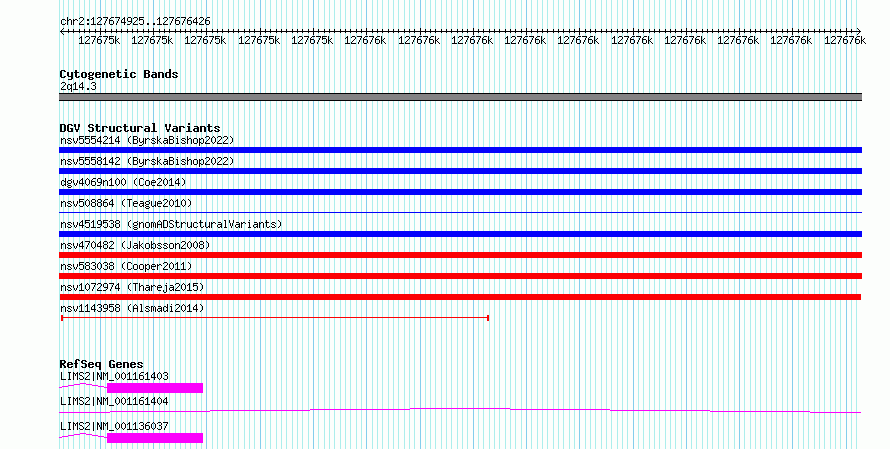Select the thin red span under nsv1143958
Viewport: 890px width, 449px height.
(x=275, y=318)
